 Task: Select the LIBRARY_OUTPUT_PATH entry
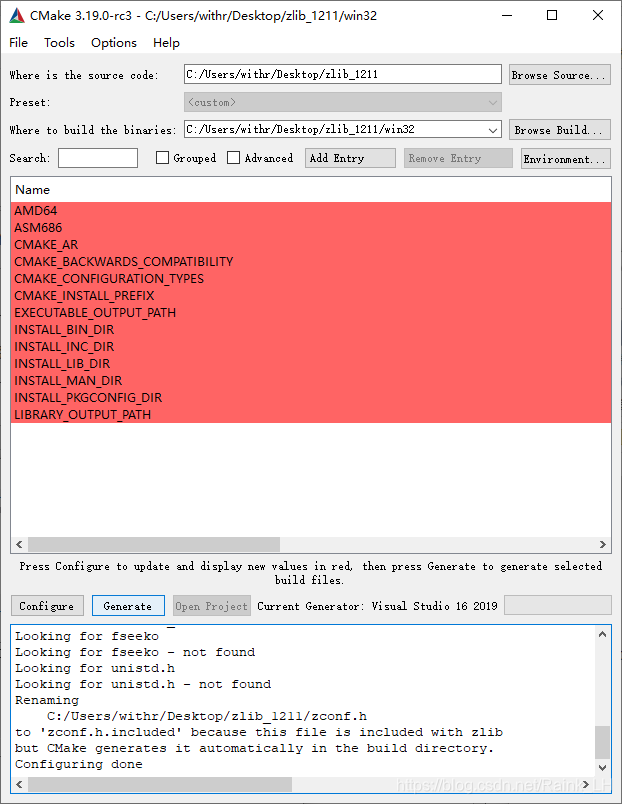pos(311,414)
